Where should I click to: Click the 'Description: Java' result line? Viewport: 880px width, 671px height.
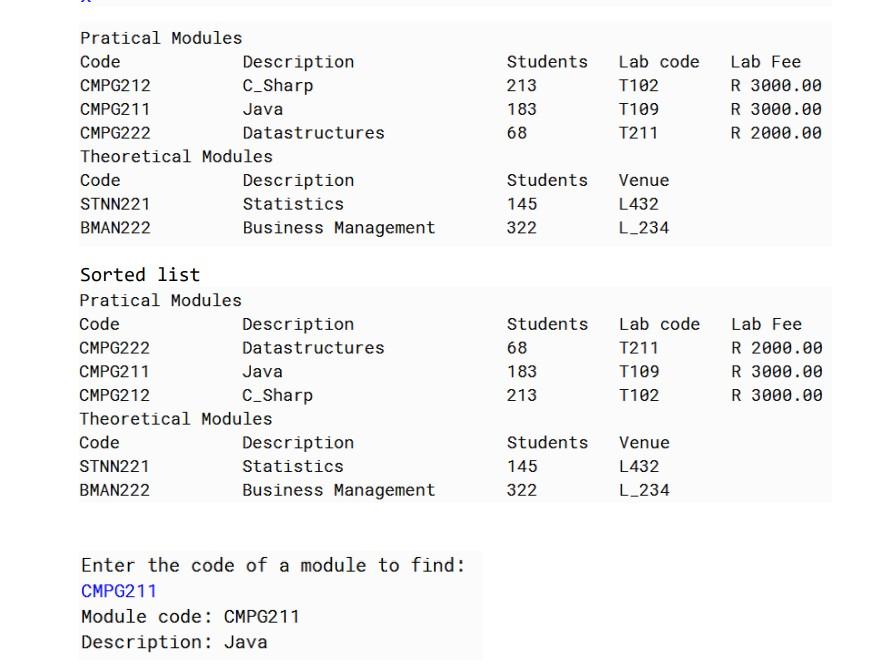[174, 642]
